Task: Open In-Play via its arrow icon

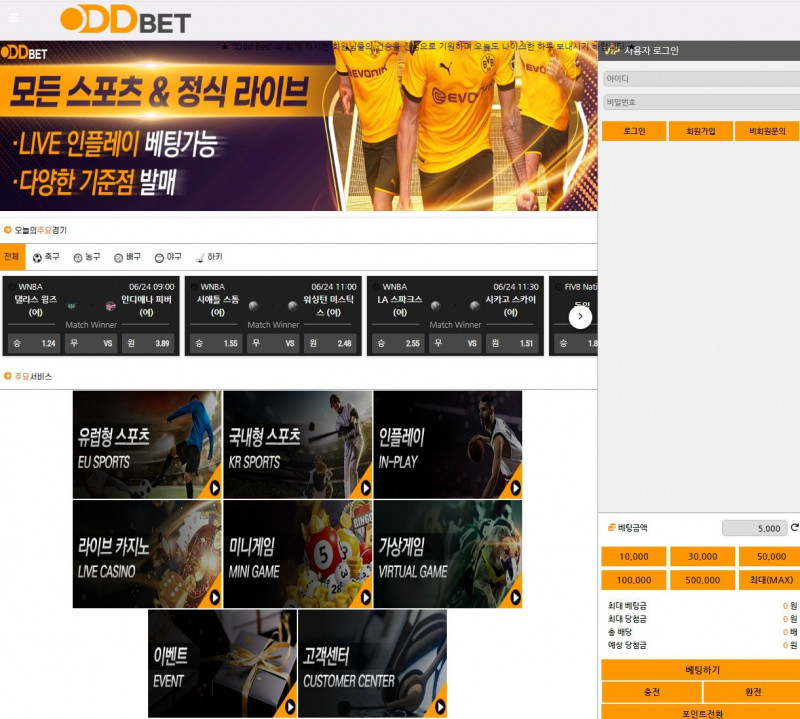Action: tap(514, 488)
